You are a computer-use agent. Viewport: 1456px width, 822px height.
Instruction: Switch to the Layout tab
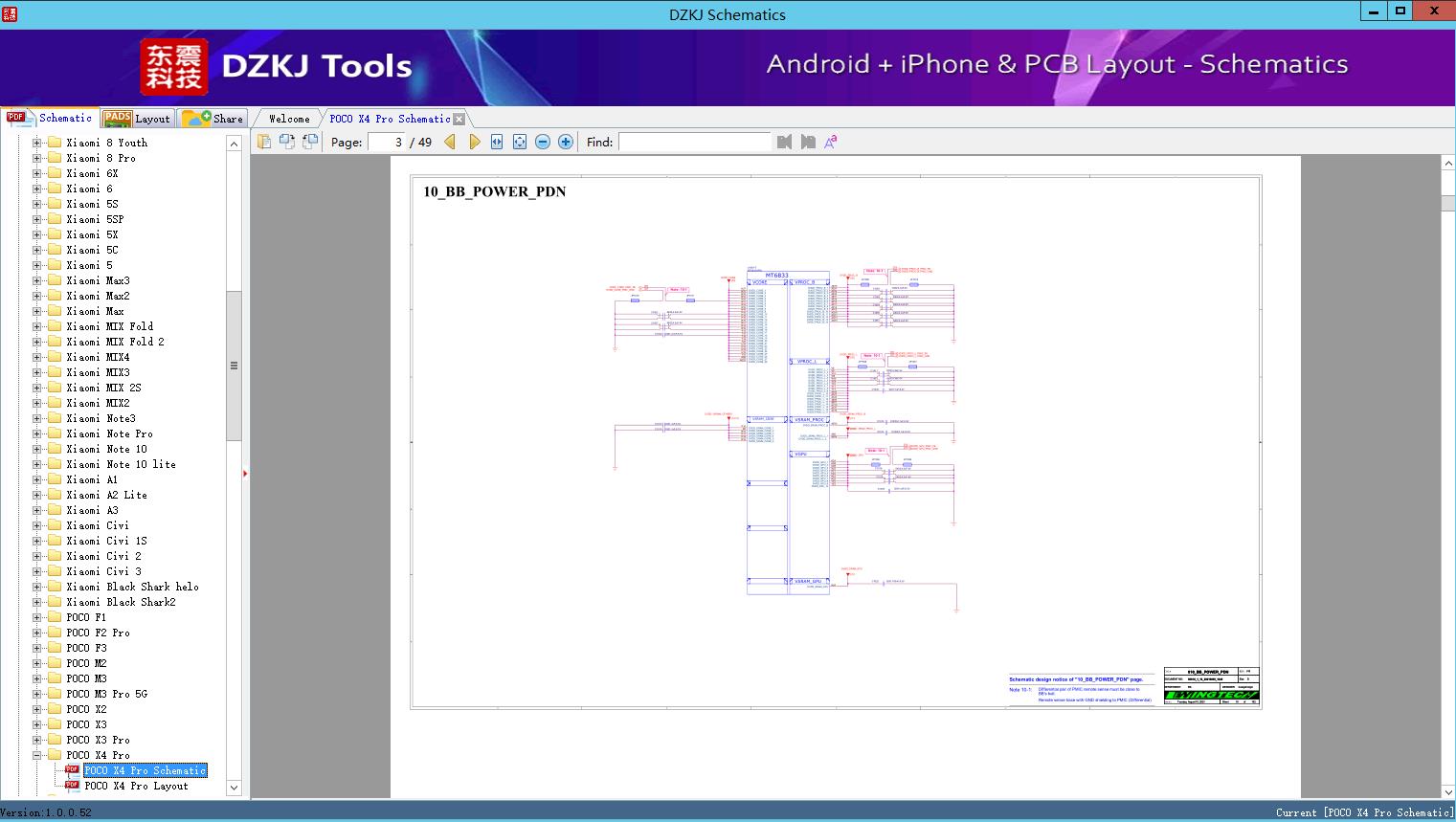point(138,119)
